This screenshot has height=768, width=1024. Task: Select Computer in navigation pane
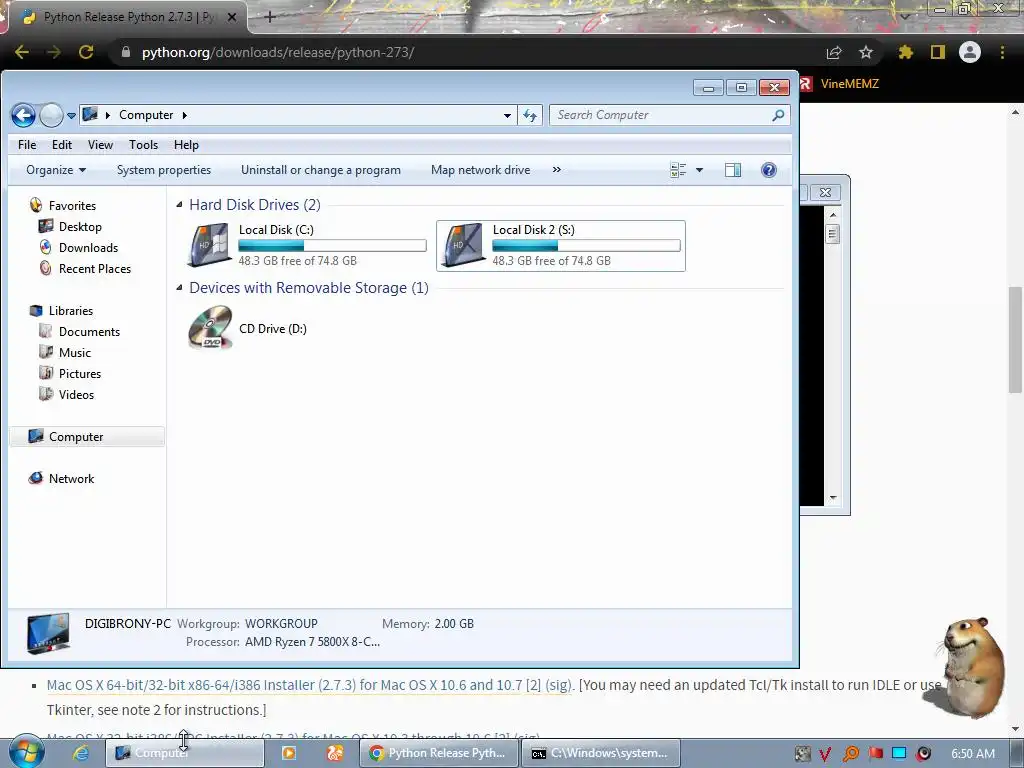click(x=76, y=437)
